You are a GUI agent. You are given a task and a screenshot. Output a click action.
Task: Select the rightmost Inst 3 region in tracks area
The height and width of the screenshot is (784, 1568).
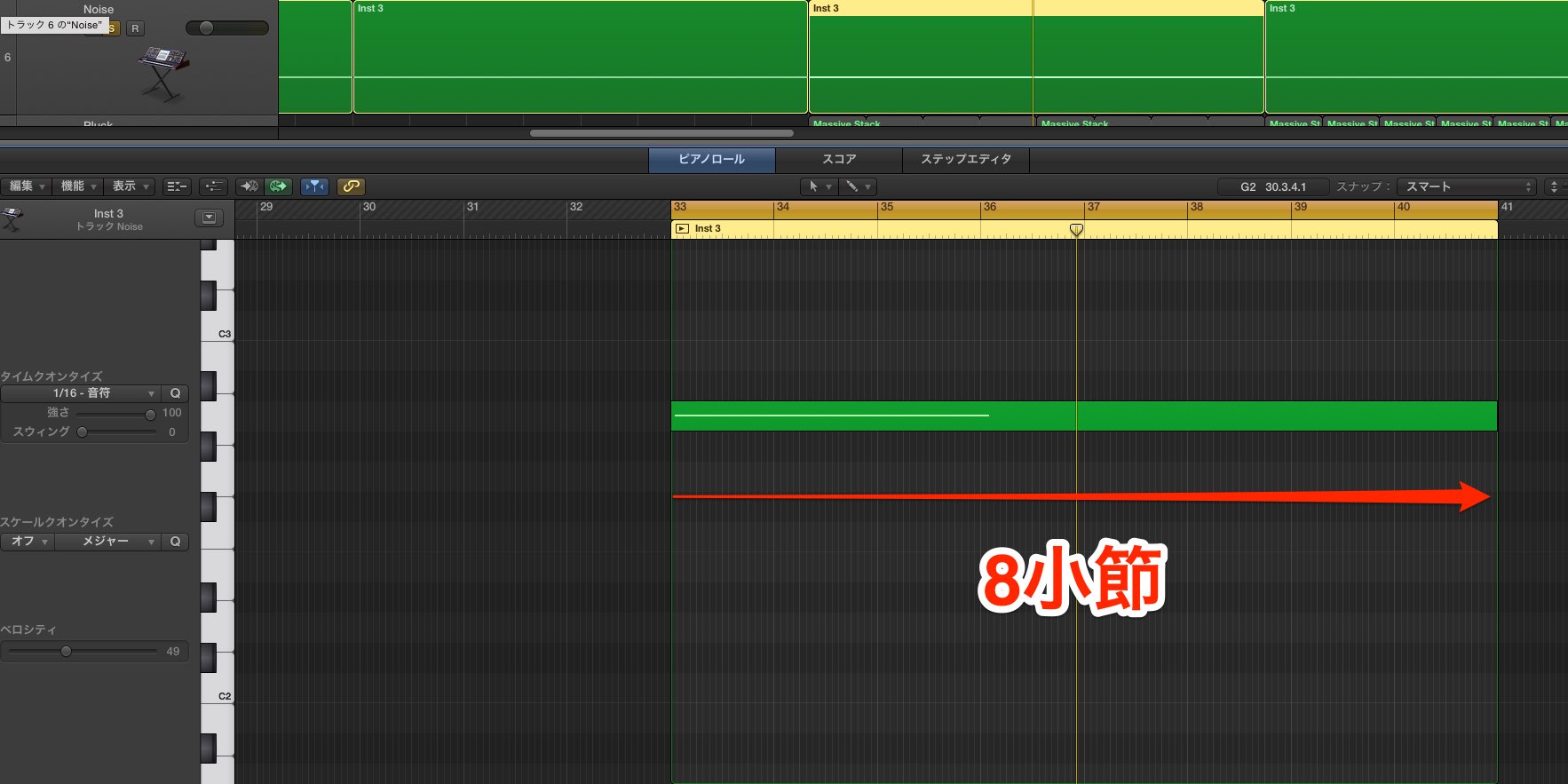pos(1416,57)
